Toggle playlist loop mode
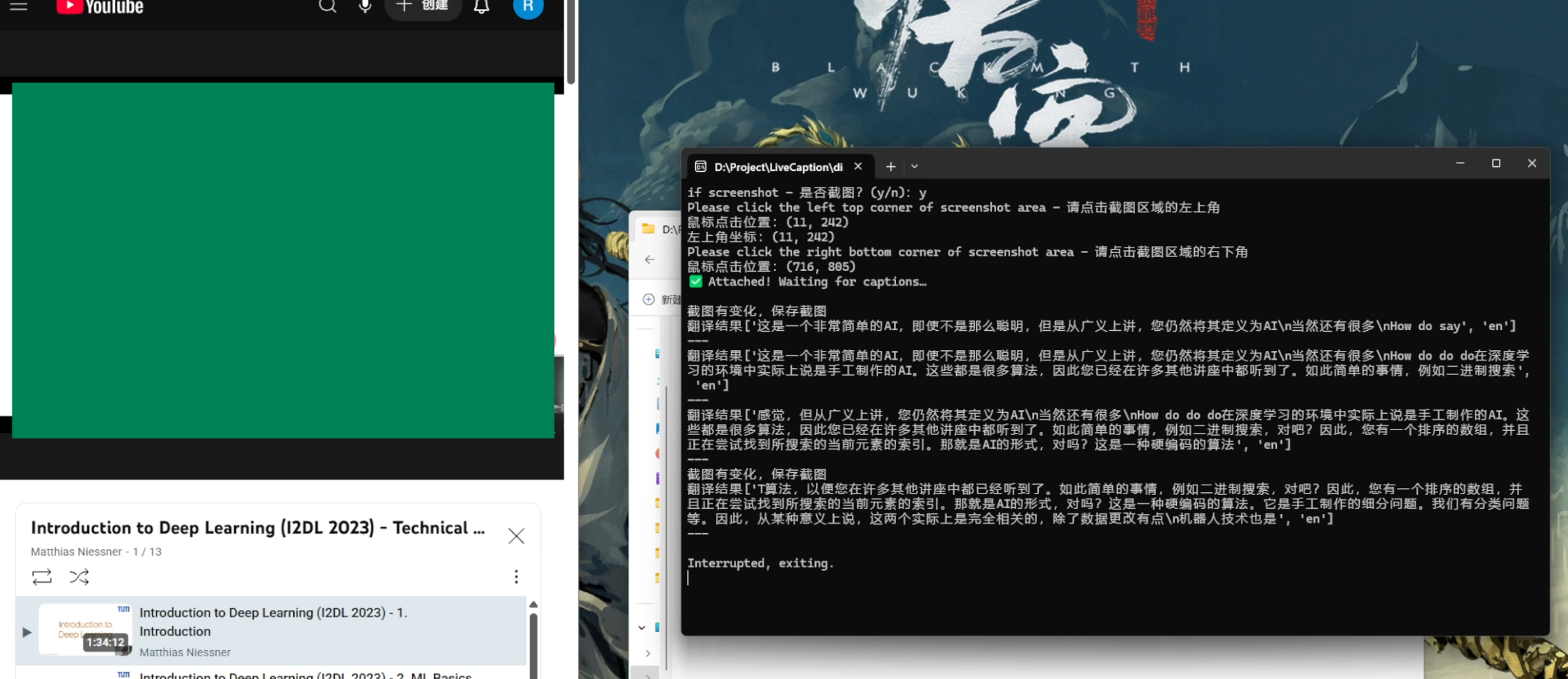This screenshot has height=679, width=1568. (x=42, y=576)
